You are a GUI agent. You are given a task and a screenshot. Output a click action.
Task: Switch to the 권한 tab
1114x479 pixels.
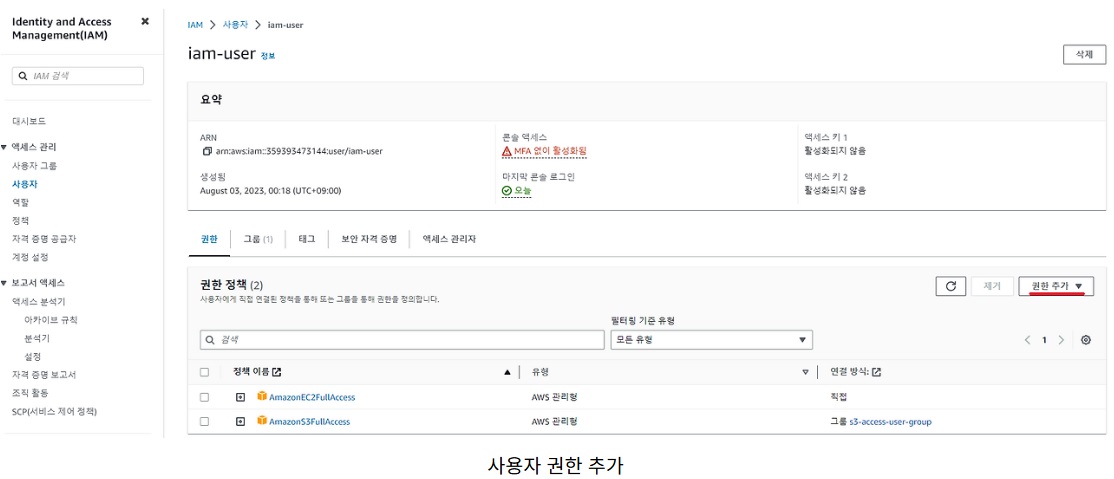point(209,240)
